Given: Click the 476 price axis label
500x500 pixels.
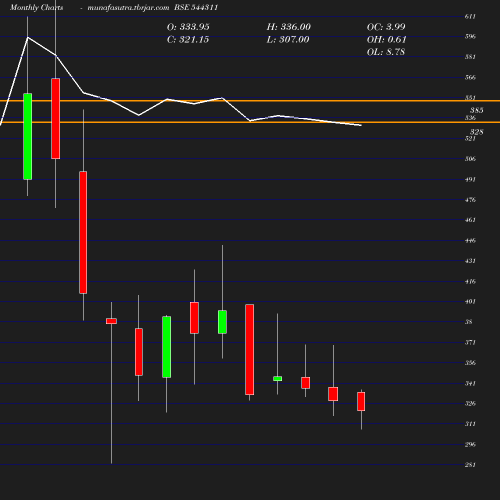Looking at the screenshot, I should [x=470, y=200].
